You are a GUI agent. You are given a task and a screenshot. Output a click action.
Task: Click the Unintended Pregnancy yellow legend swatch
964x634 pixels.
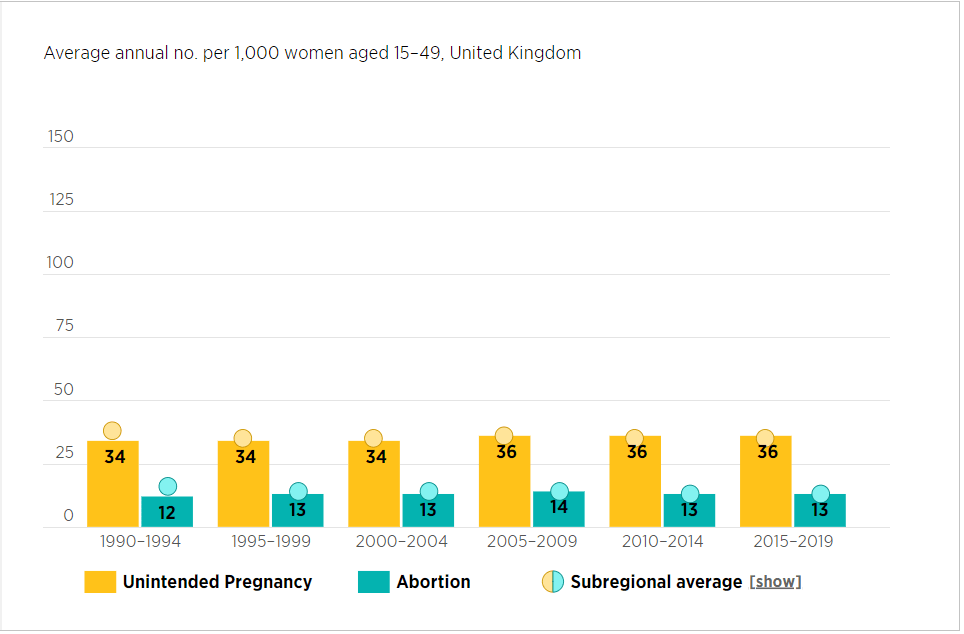coord(100,582)
